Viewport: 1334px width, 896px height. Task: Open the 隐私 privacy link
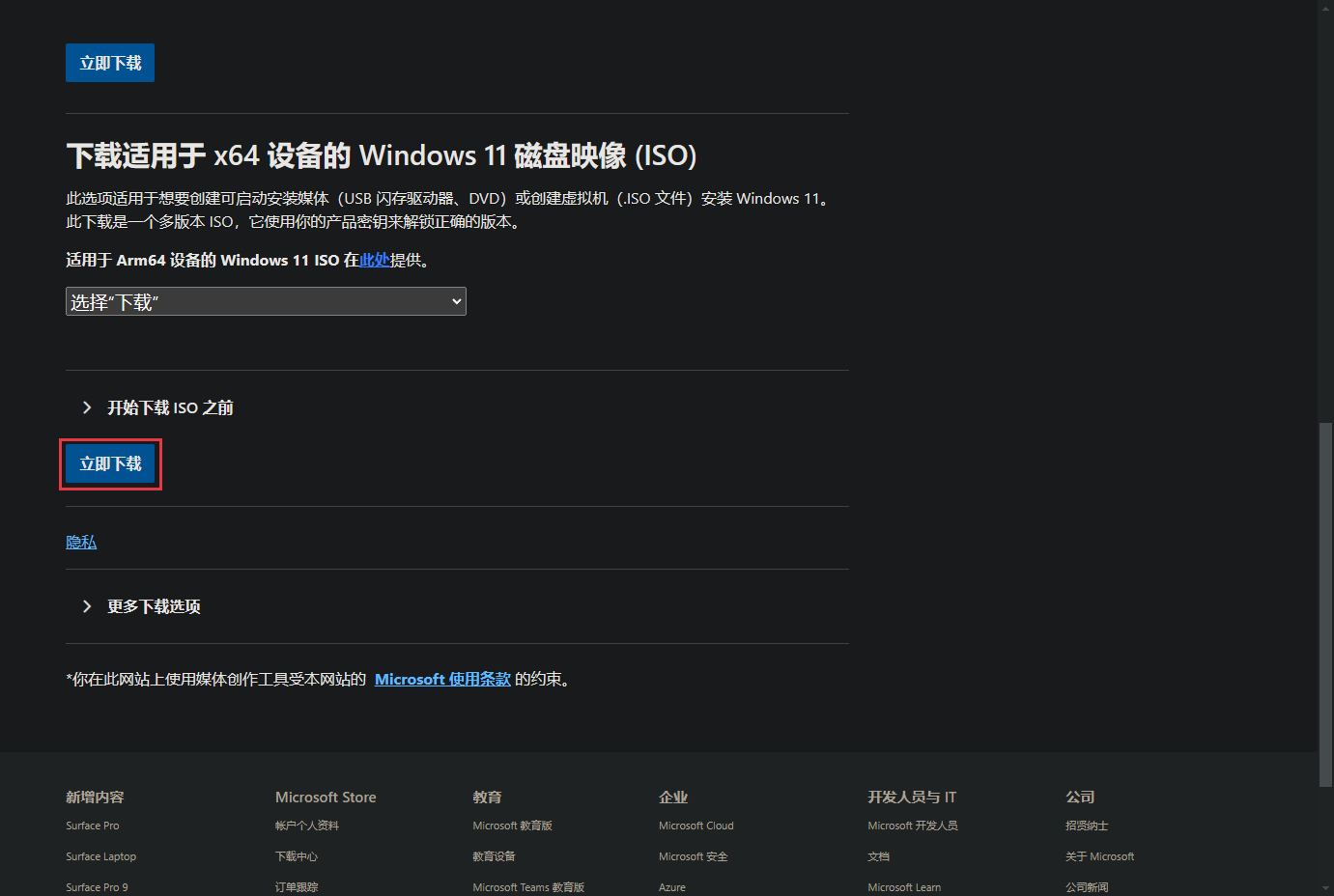click(80, 542)
